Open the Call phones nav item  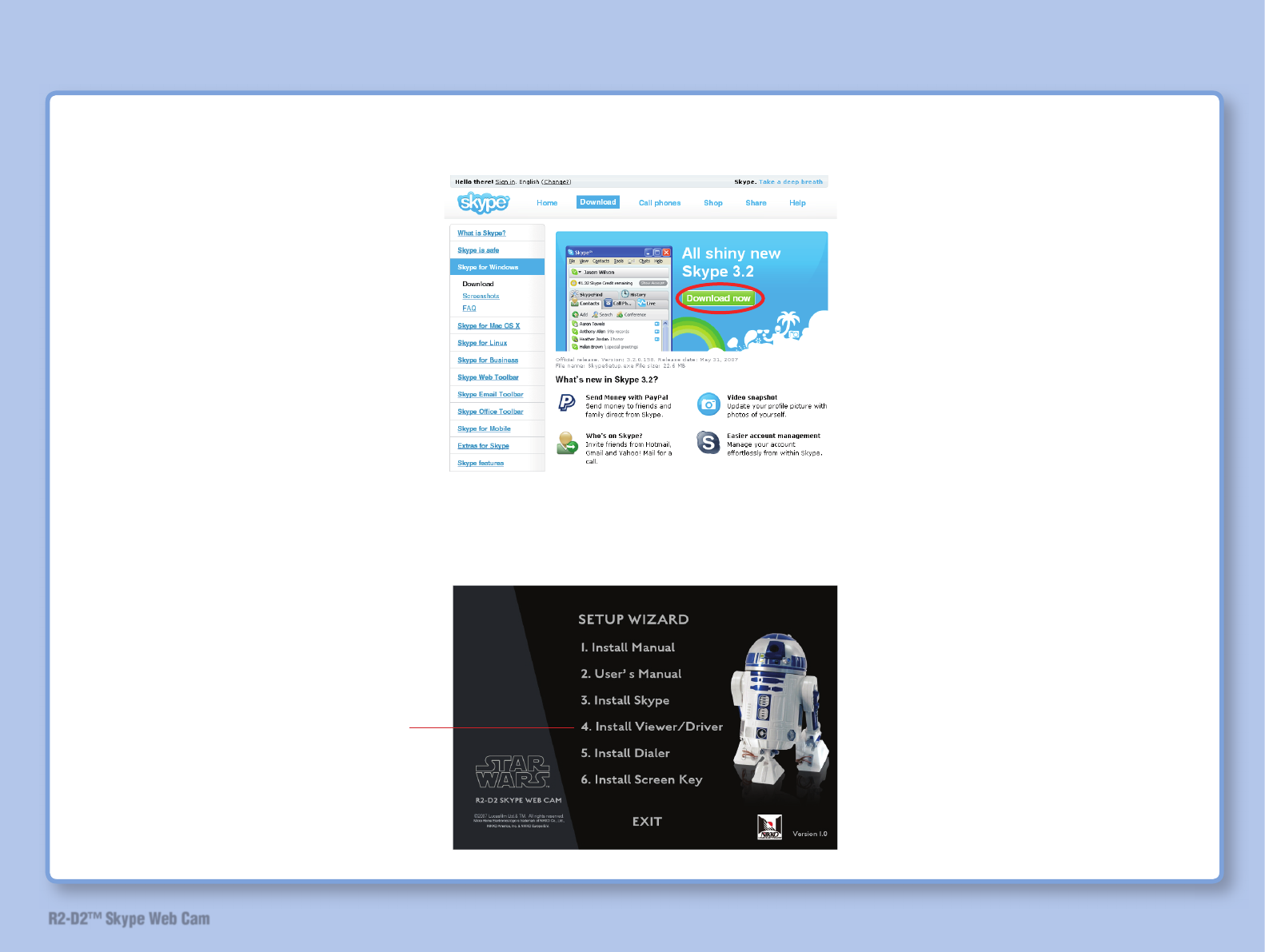click(660, 203)
